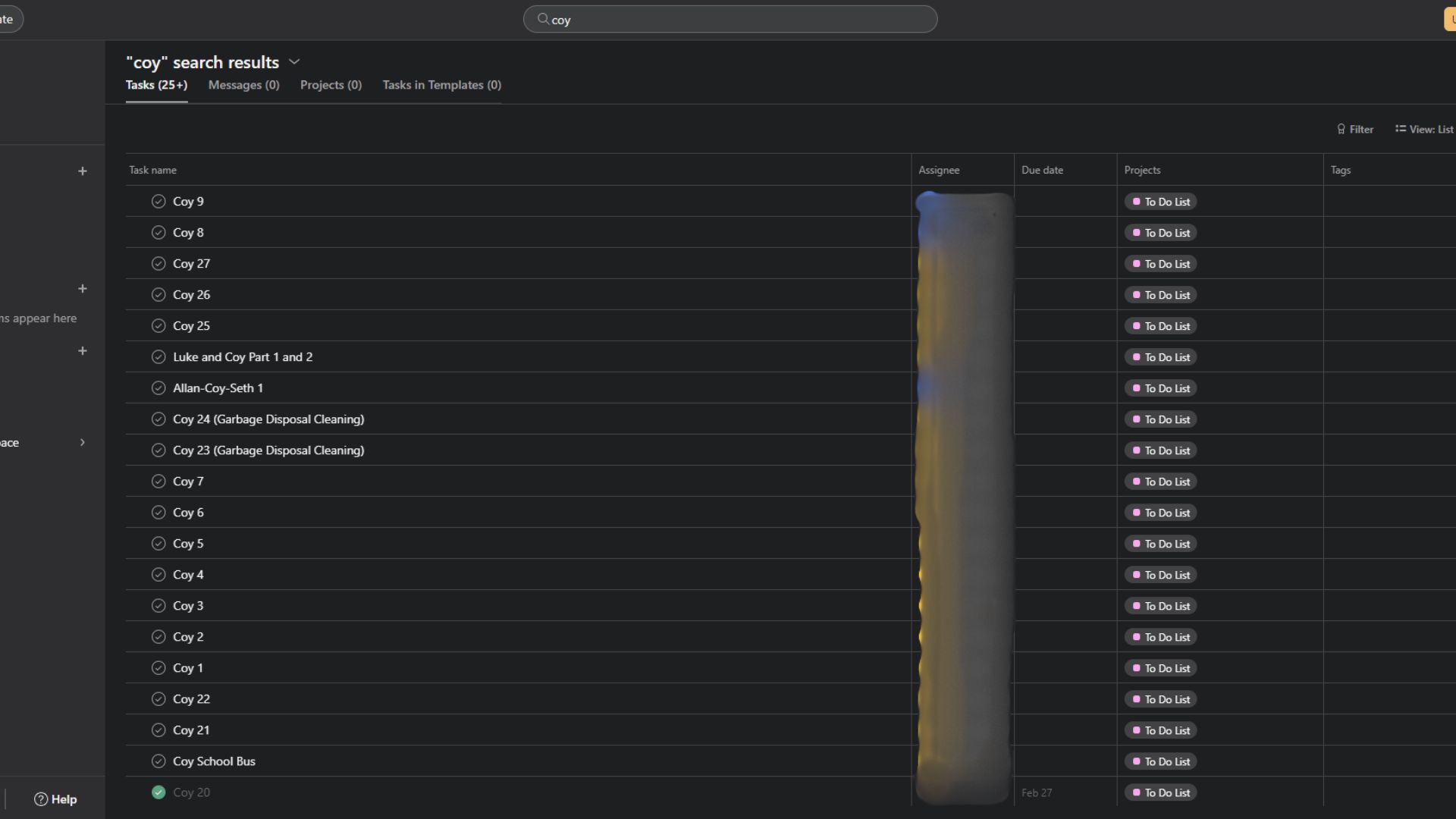Click the search magnifier icon
The height and width of the screenshot is (819, 1456).
click(543, 19)
